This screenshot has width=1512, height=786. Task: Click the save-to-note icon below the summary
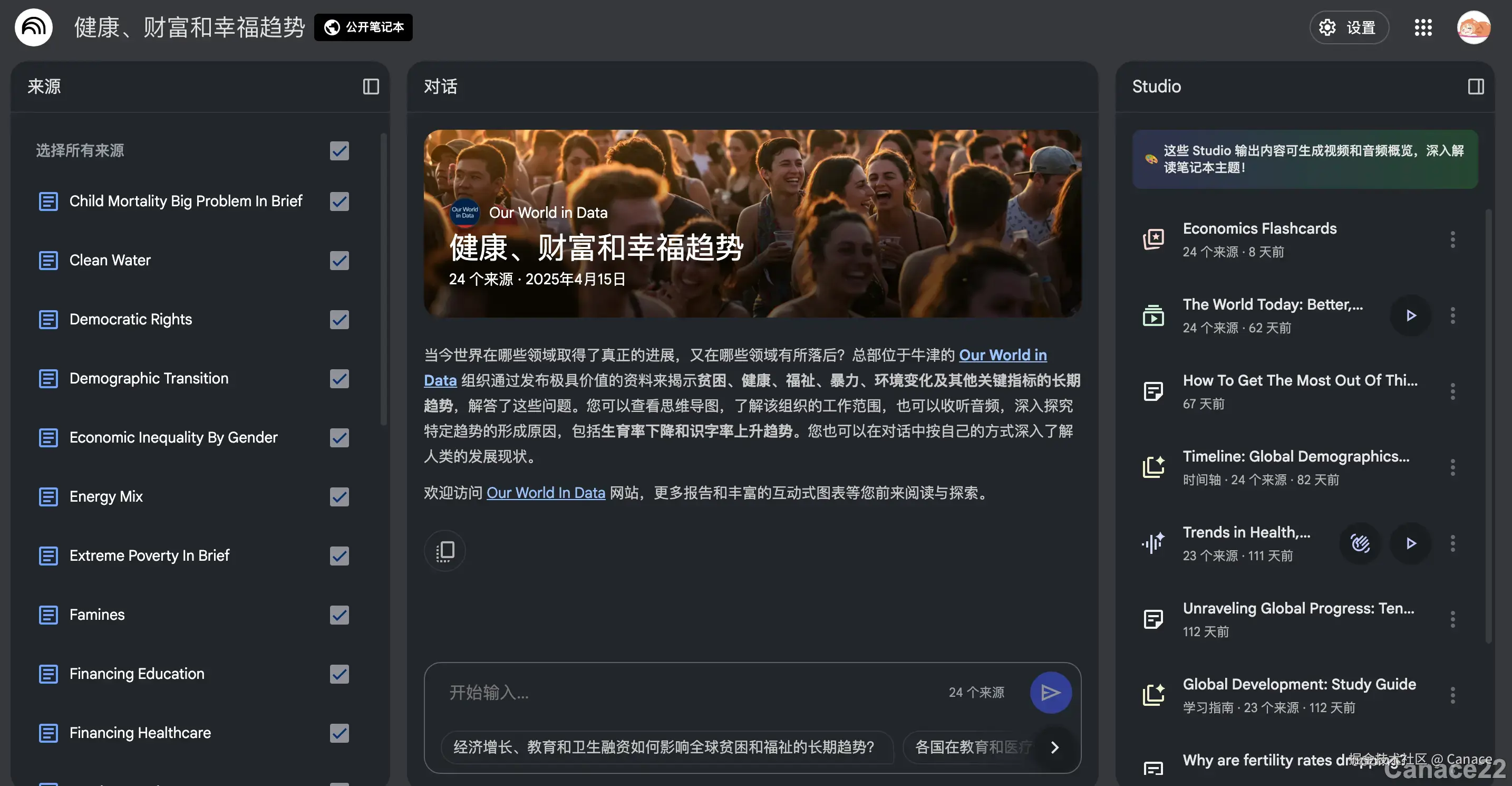pos(444,550)
